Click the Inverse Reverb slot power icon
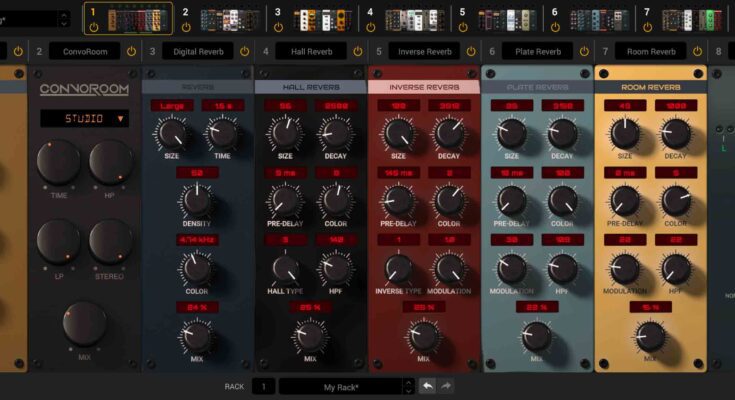The height and width of the screenshot is (400, 735). pos(468,51)
